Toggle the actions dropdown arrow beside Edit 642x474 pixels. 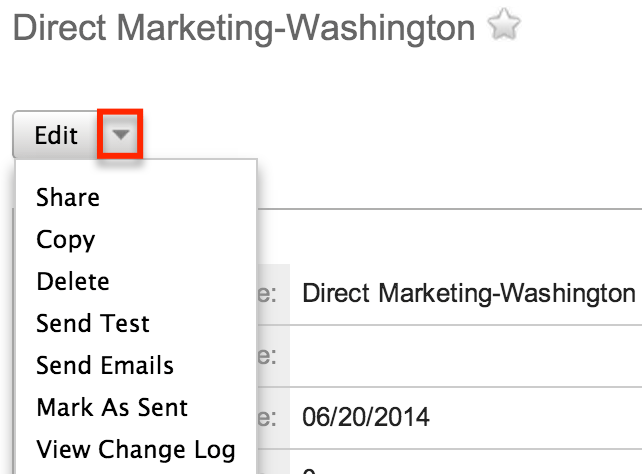point(121,135)
